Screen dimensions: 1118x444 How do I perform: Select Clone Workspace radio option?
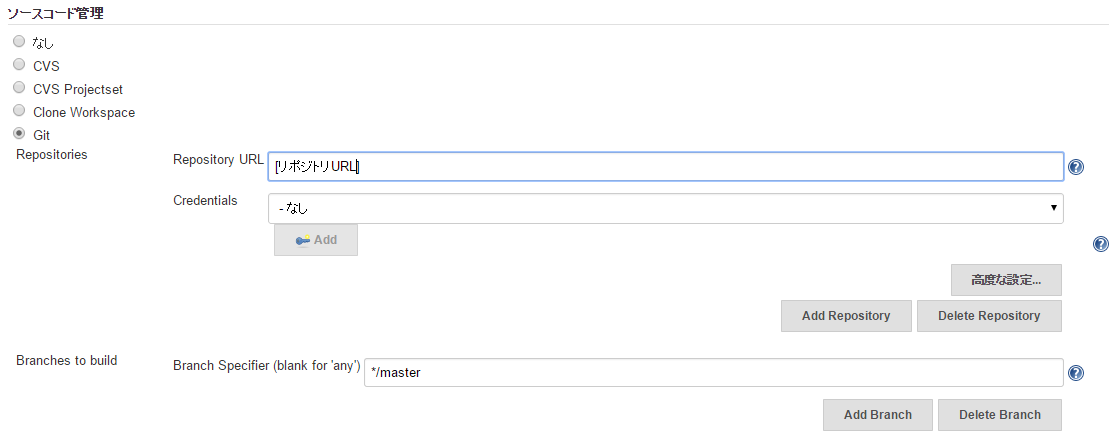[19, 111]
